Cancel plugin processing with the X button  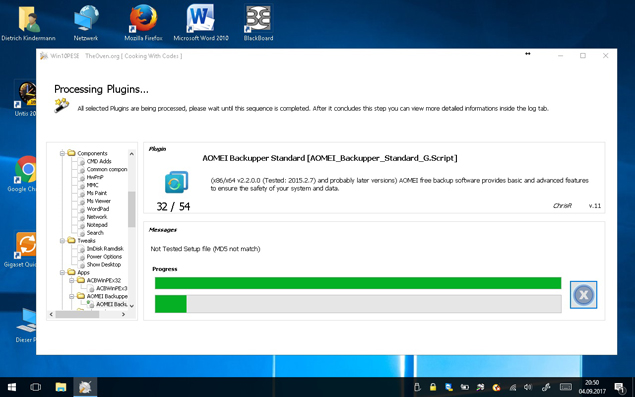pyautogui.click(x=583, y=295)
